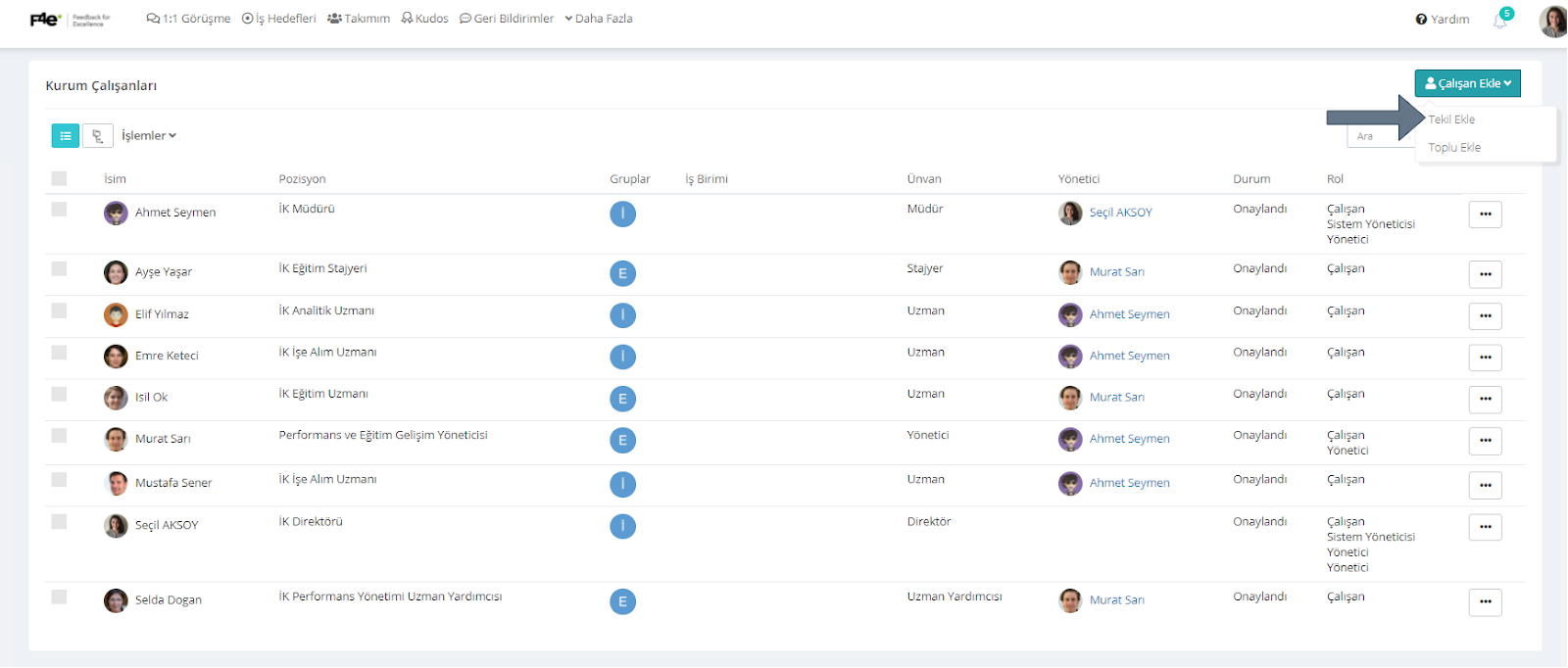The image size is (1568, 668).
Task: Click Emre Keteci avatar
Action: click(116, 356)
